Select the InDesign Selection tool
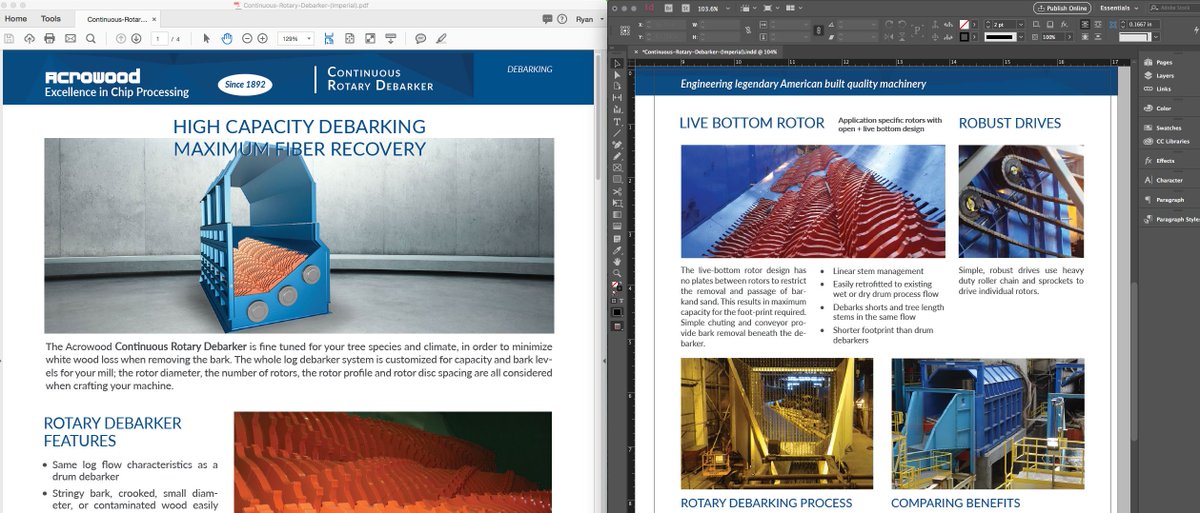The width and height of the screenshot is (1200, 513). coord(617,63)
